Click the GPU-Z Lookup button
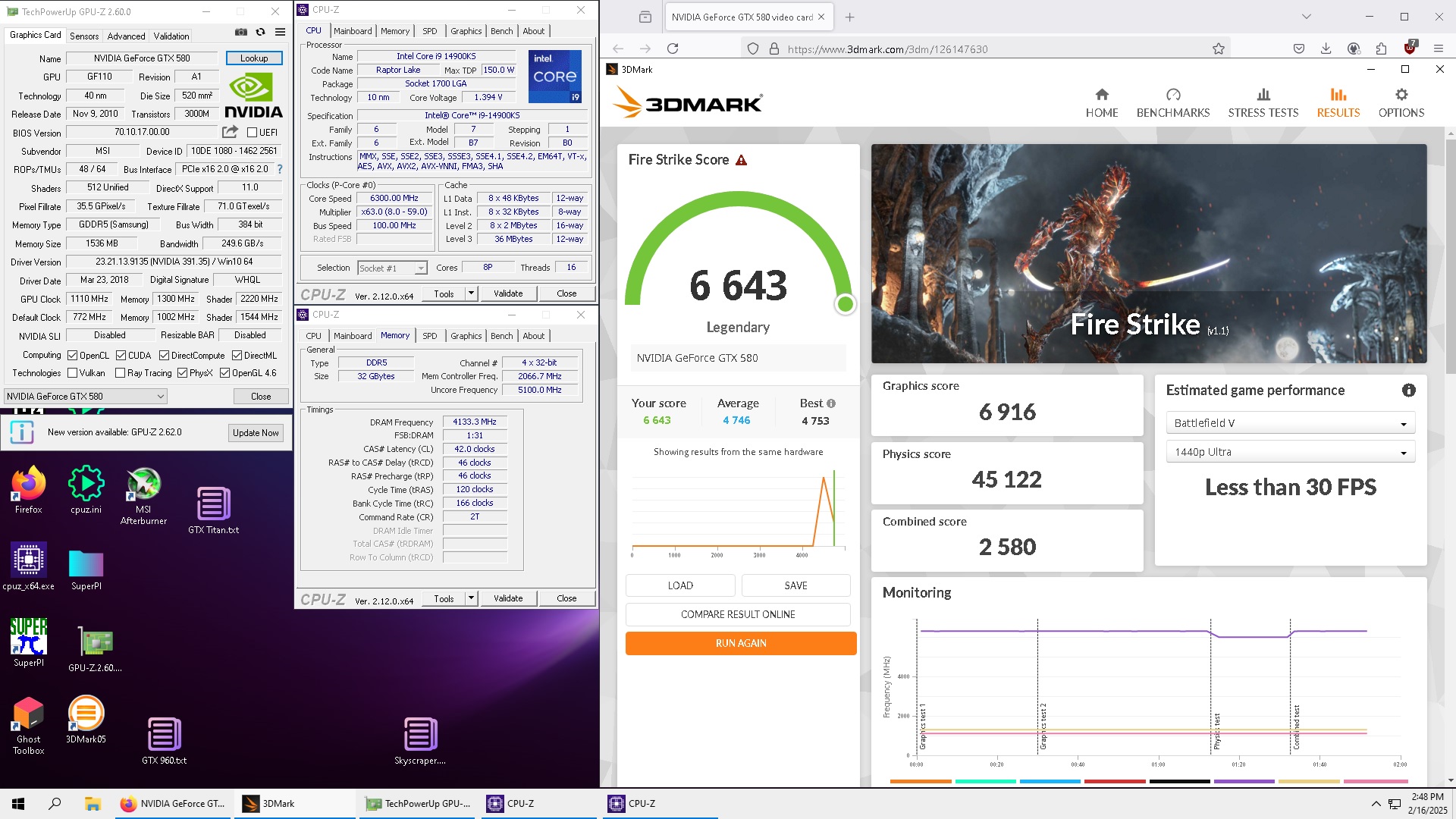 click(x=254, y=58)
